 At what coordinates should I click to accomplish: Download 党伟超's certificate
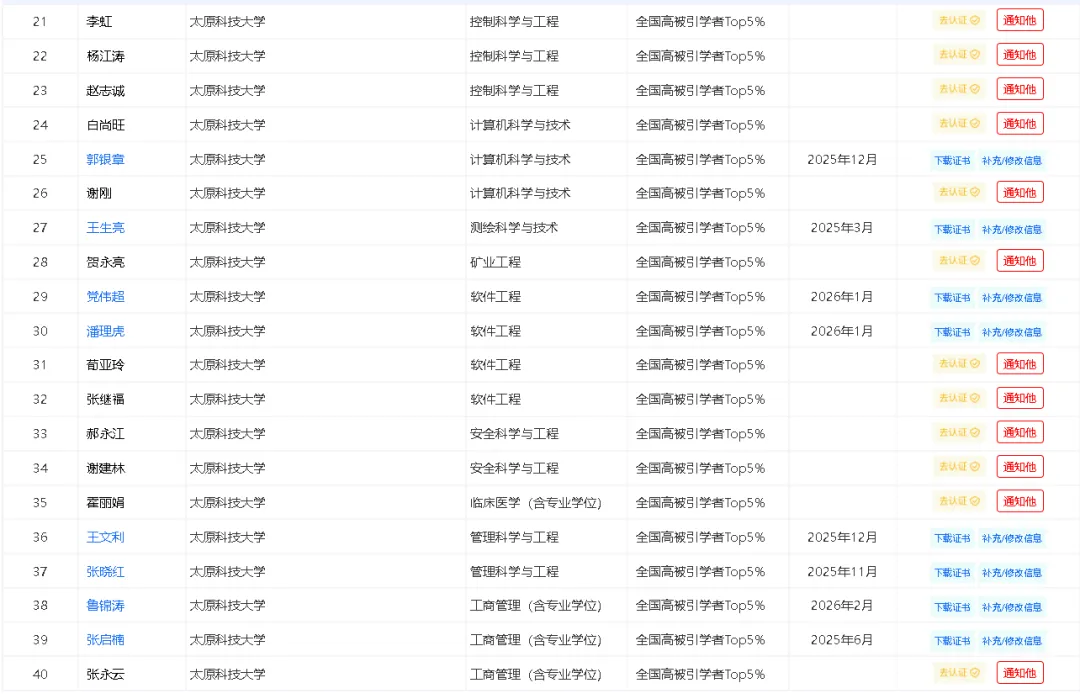click(952, 298)
